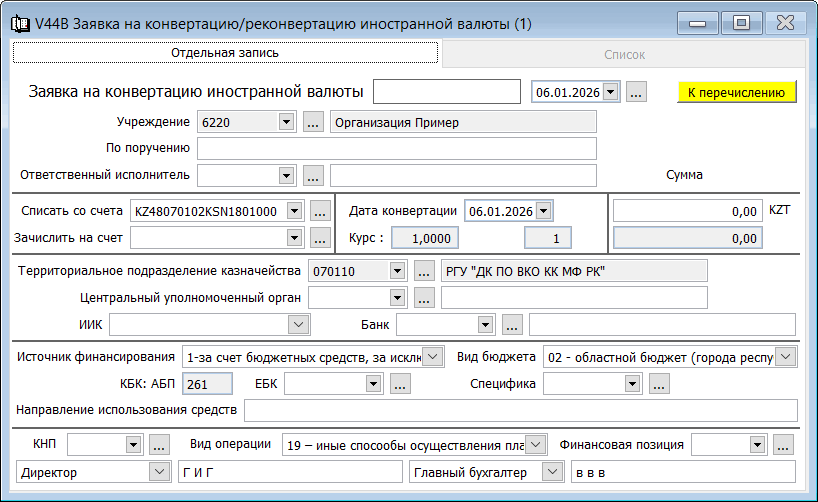Select the Отдельная запись tab
The image size is (818, 502).
(224, 53)
